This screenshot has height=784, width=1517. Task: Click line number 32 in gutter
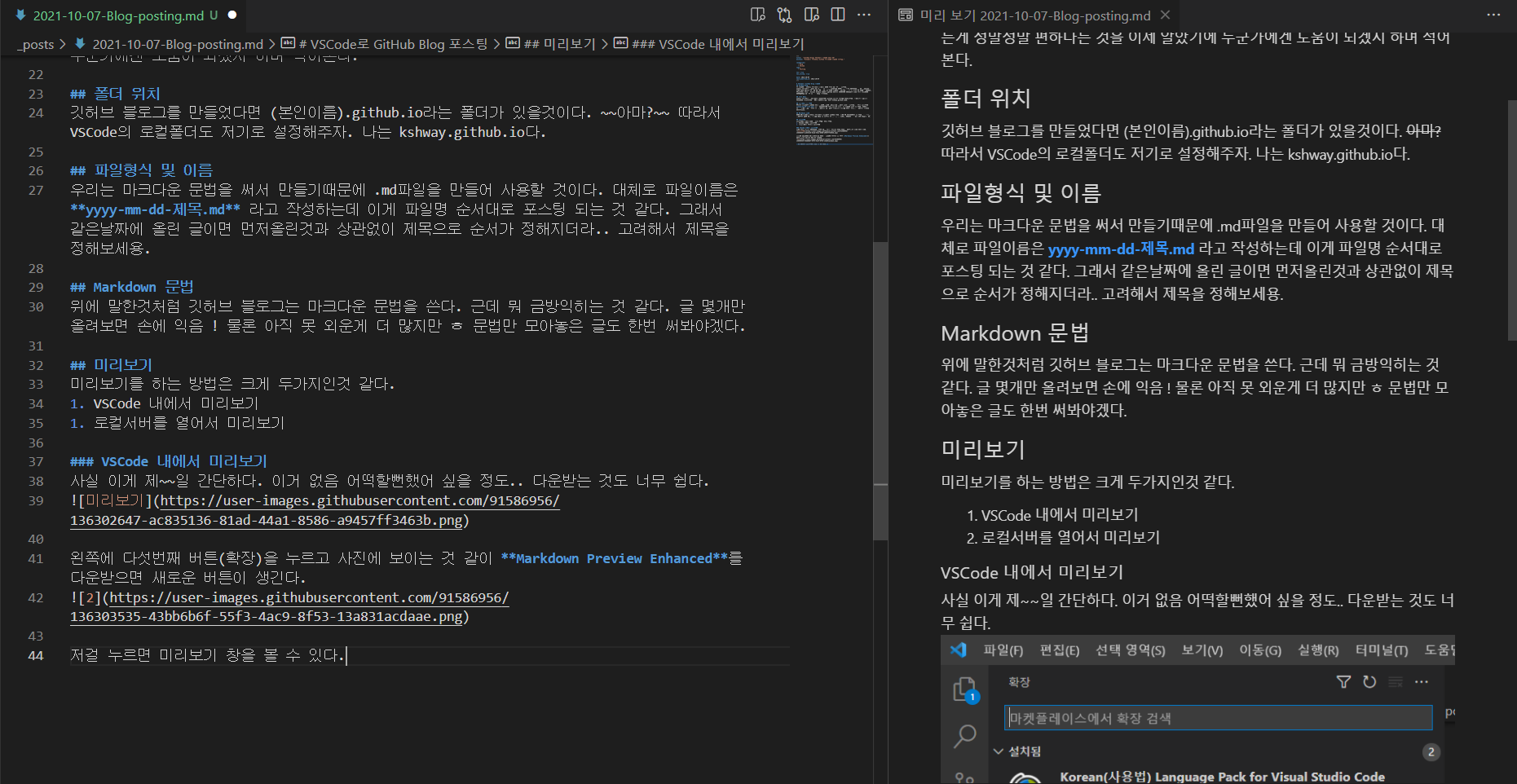click(36, 365)
